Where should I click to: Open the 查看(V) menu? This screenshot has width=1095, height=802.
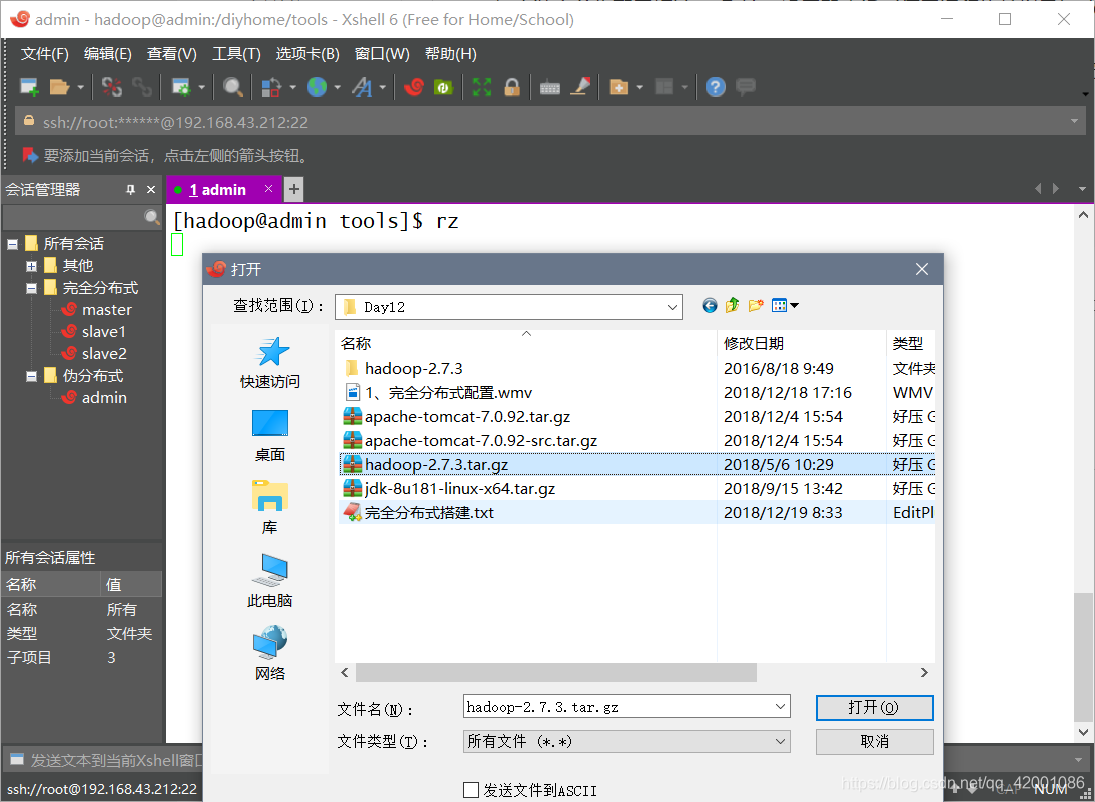[x=172, y=54]
